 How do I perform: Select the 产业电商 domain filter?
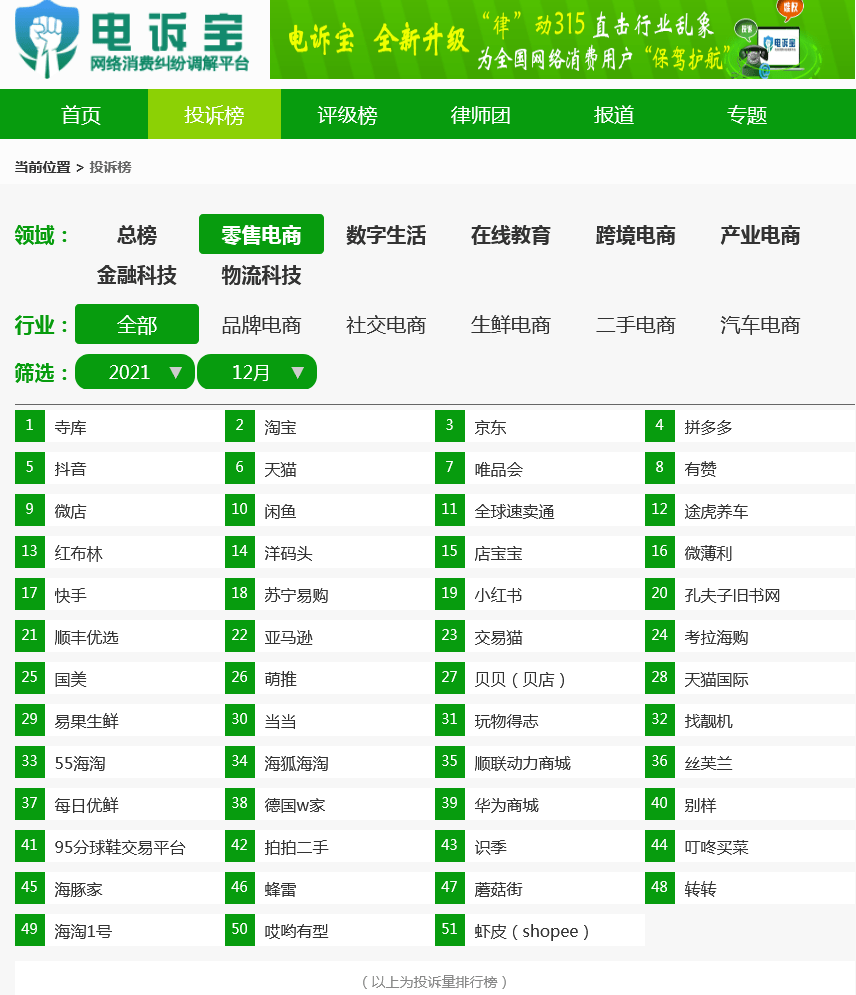[760, 235]
